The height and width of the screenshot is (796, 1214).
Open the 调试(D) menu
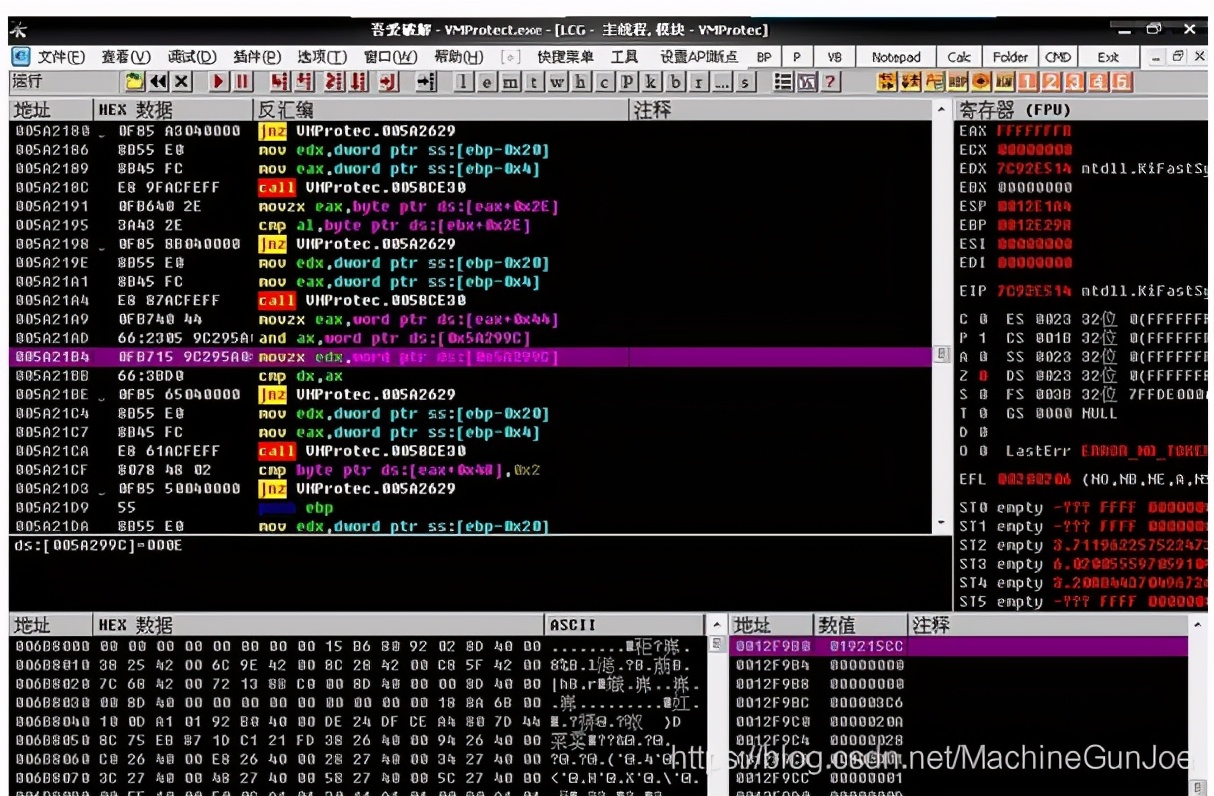[x=192, y=57]
